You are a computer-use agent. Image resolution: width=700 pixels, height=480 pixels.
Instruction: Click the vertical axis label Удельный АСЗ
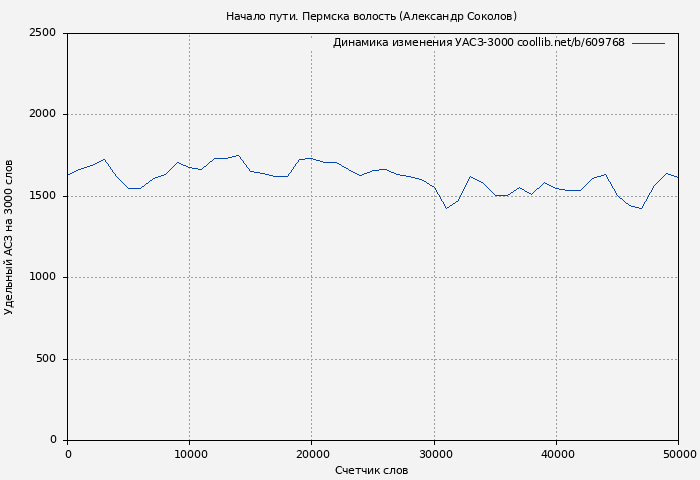[9, 237]
